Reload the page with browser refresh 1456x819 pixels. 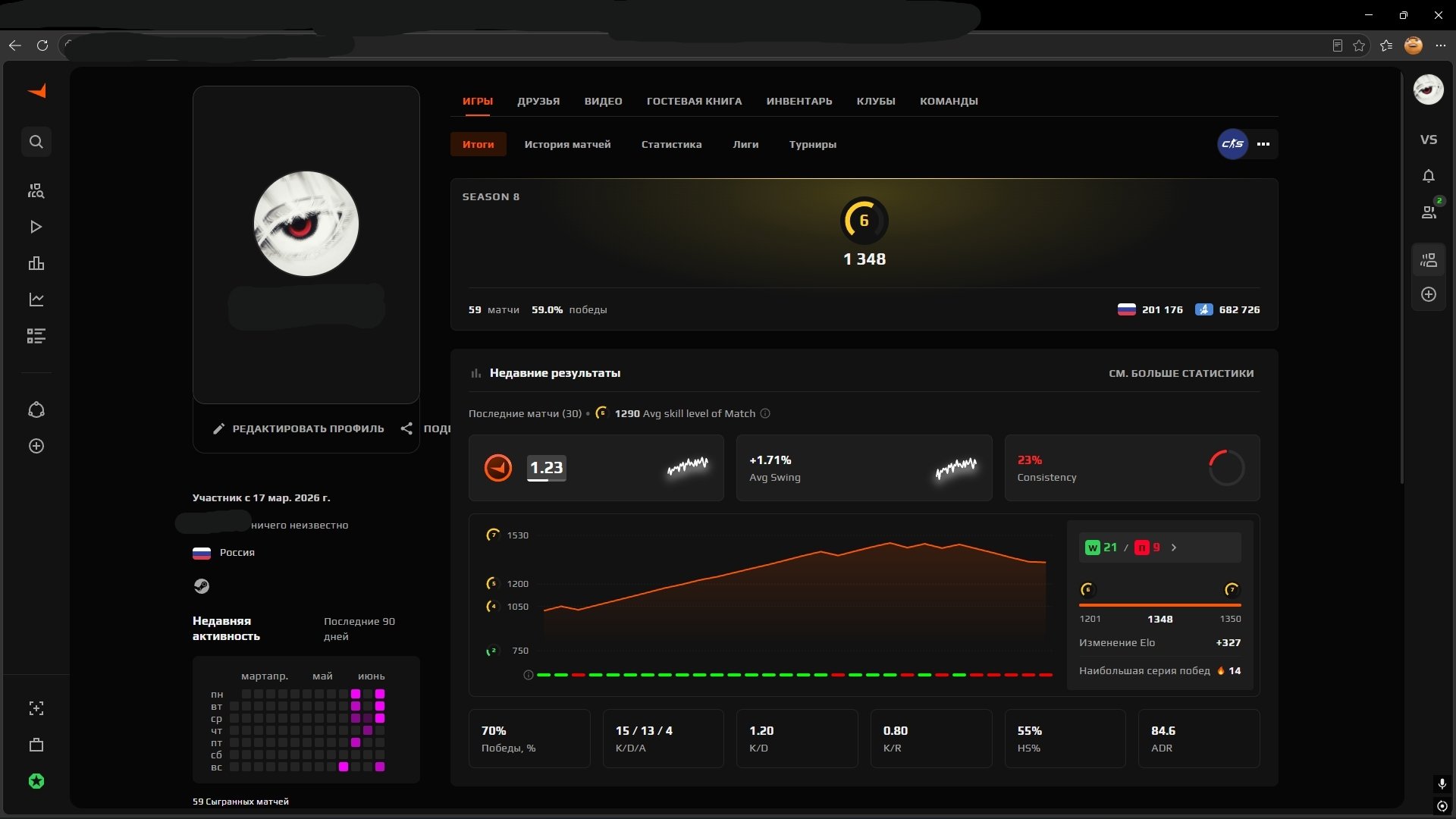[42, 45]
